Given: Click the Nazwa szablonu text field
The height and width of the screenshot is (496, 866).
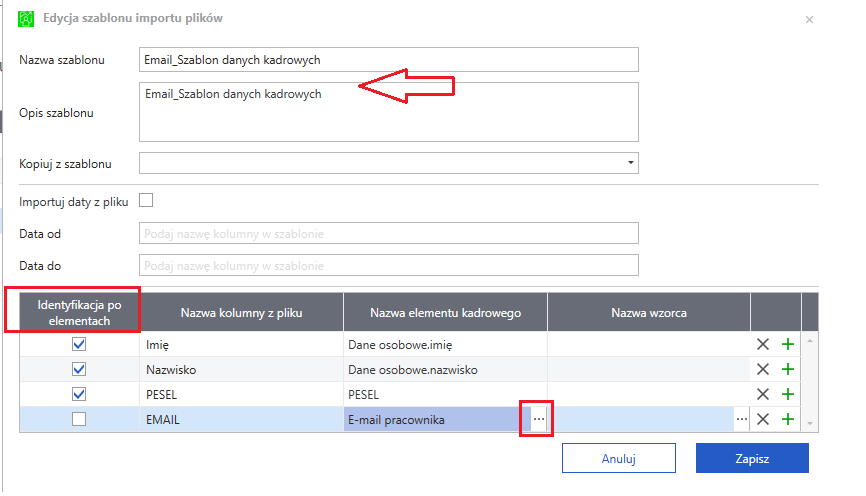Looking at the screenshot, I should click(x=389, y=60).
